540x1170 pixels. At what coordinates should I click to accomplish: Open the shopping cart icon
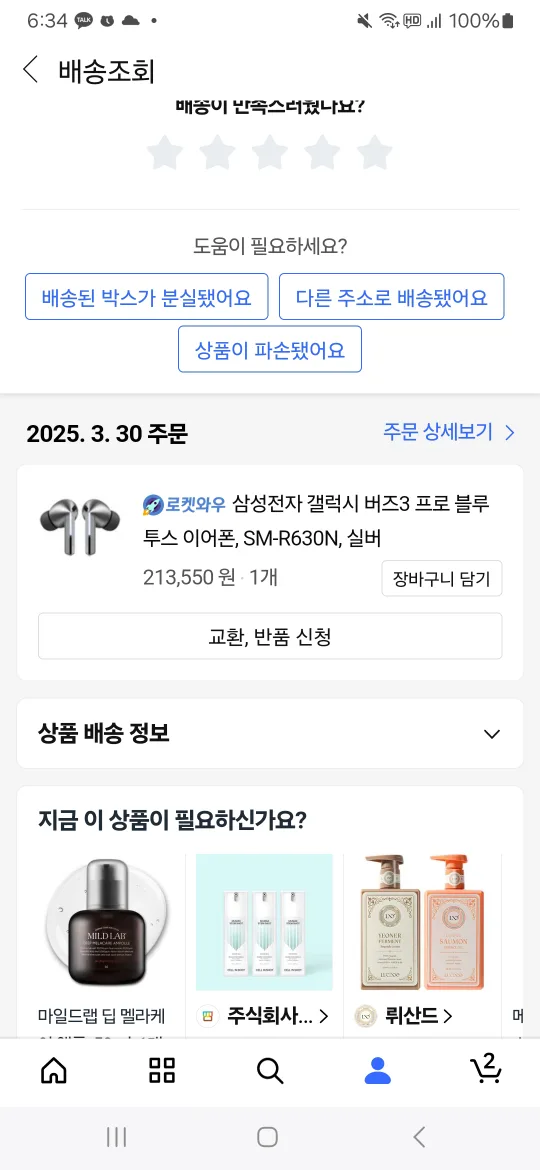pyautogui.click(x=486, y=1068)
